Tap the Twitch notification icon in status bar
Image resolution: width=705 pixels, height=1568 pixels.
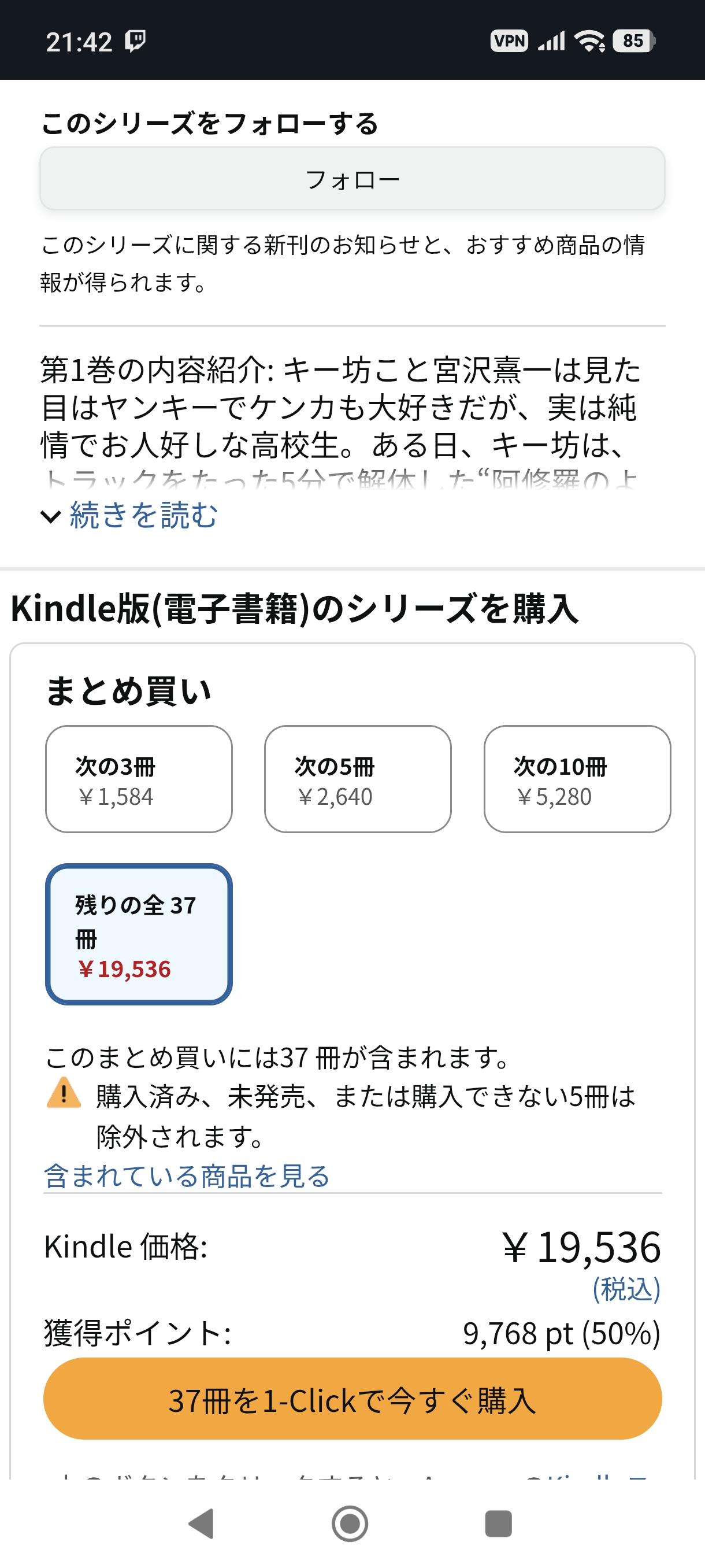pyautogui.click(x=135, y=42)
